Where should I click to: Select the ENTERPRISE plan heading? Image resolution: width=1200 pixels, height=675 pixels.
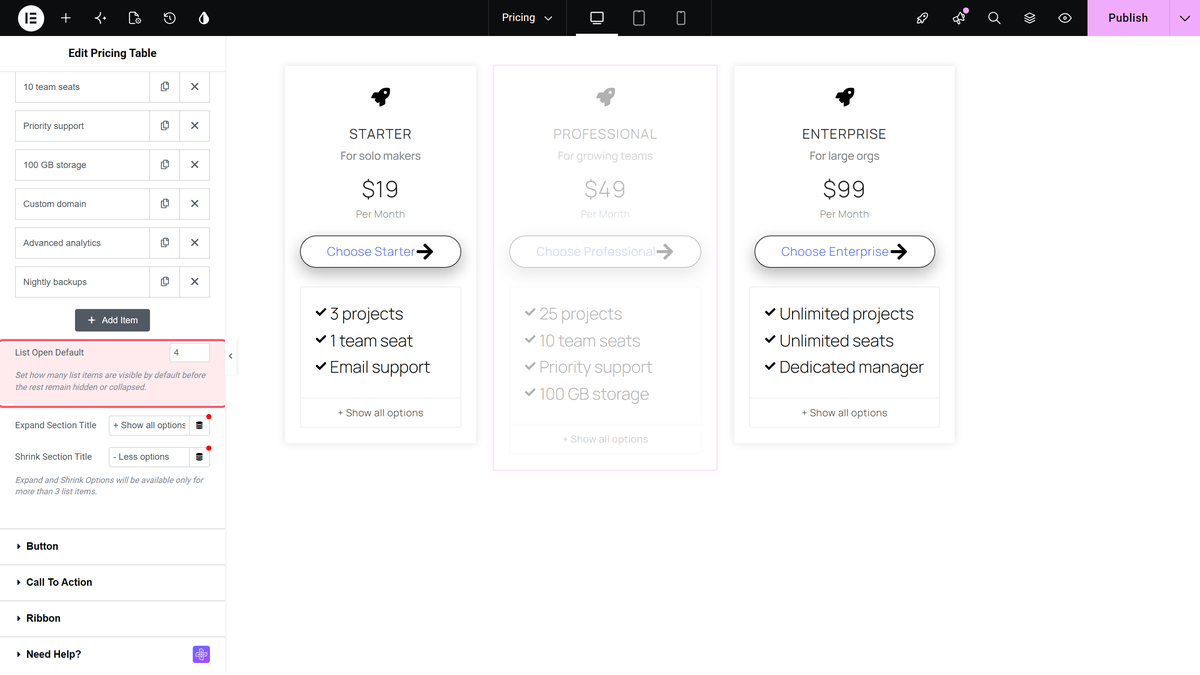click(x=844, y=134)
